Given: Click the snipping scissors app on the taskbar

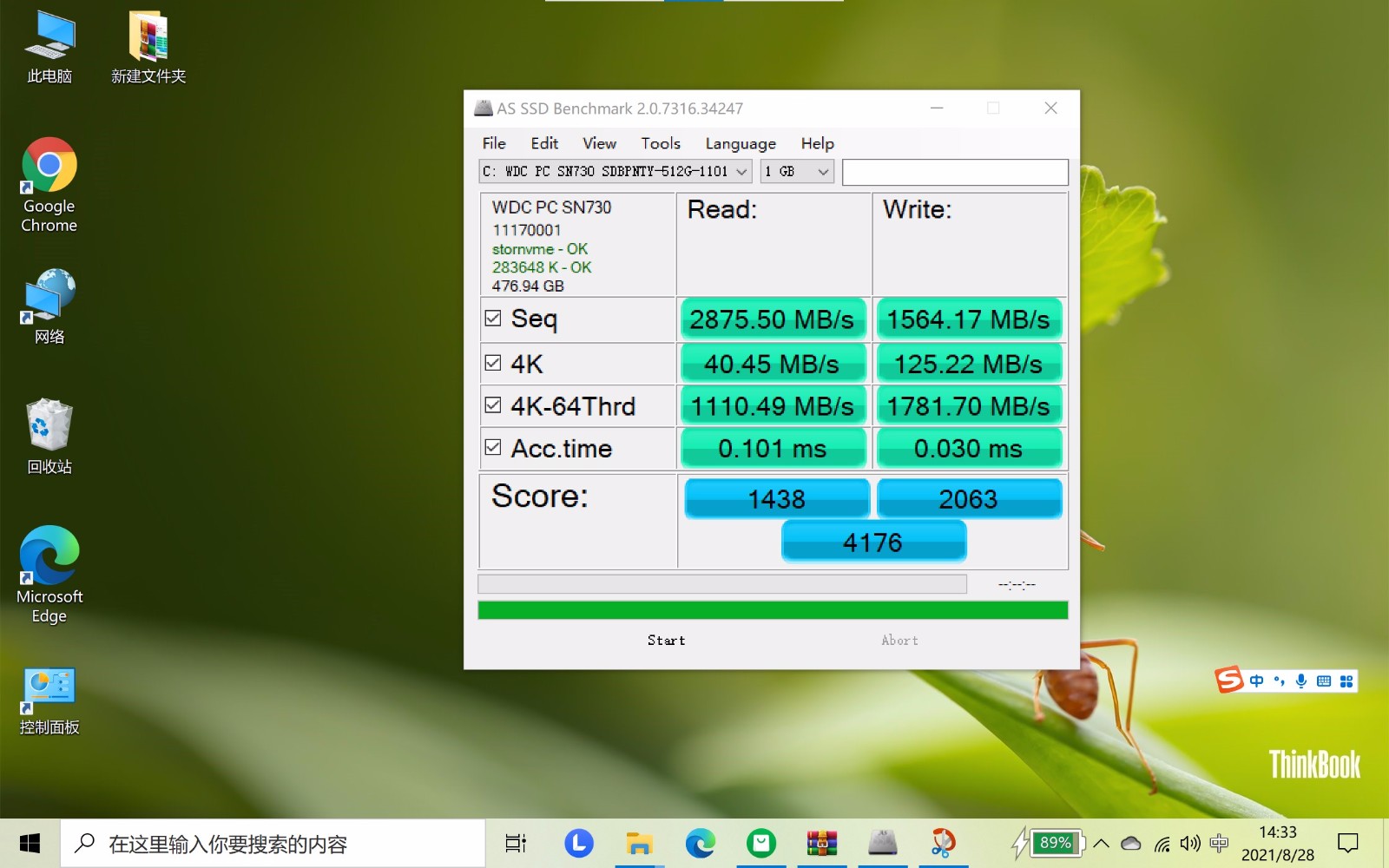Looking at the screenshot, I should tap(944, 843).
